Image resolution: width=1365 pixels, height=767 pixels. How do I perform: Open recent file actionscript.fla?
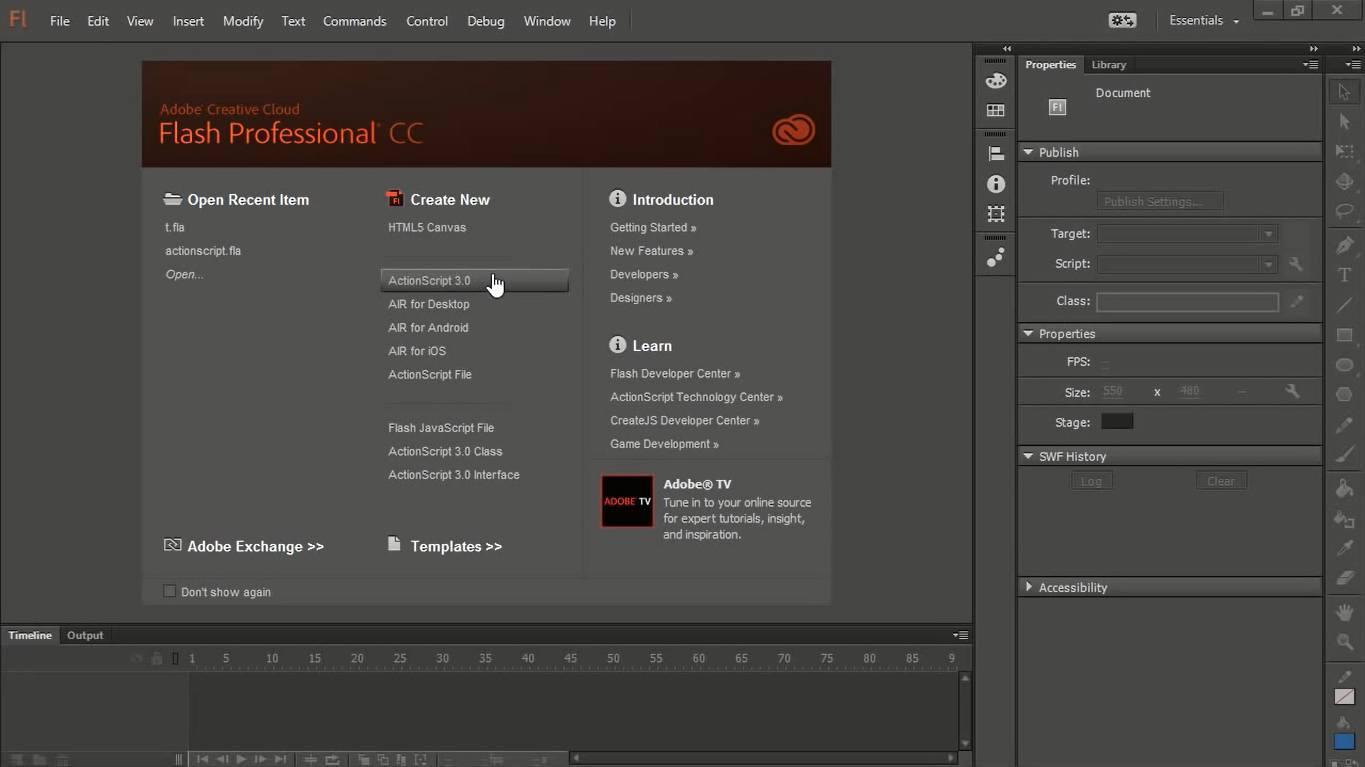click(x=203, y=251)
